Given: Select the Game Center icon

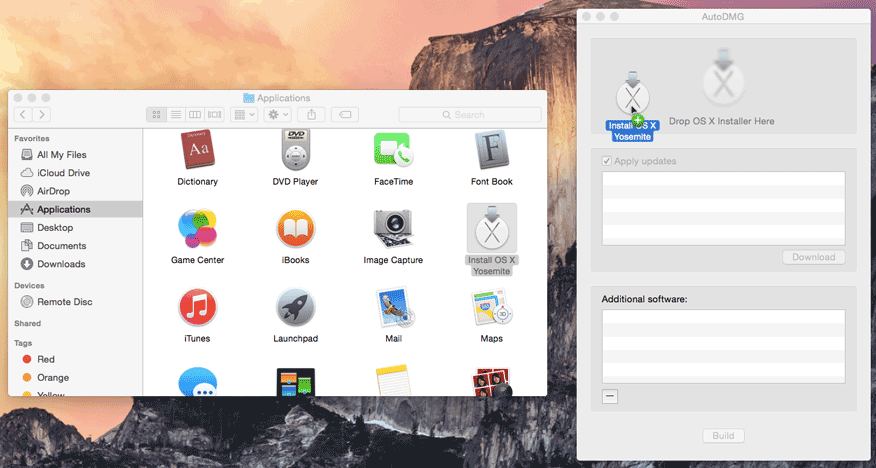Looking at the screenshot, I should coord(197,229).
